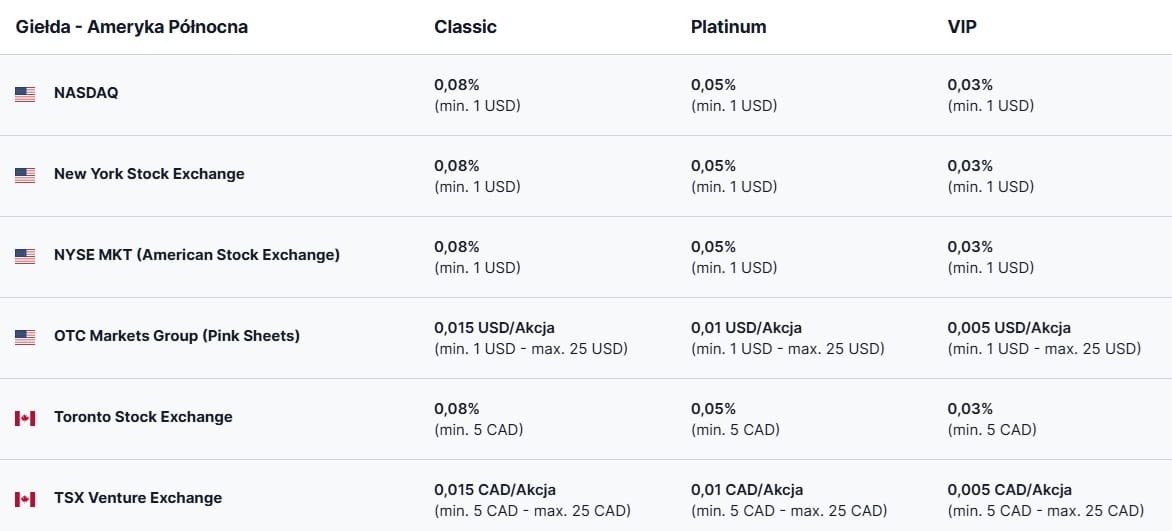1172x531 pixels.
Task: Click the US flag beside OTC Markets Group
Action: pos(25,337)
